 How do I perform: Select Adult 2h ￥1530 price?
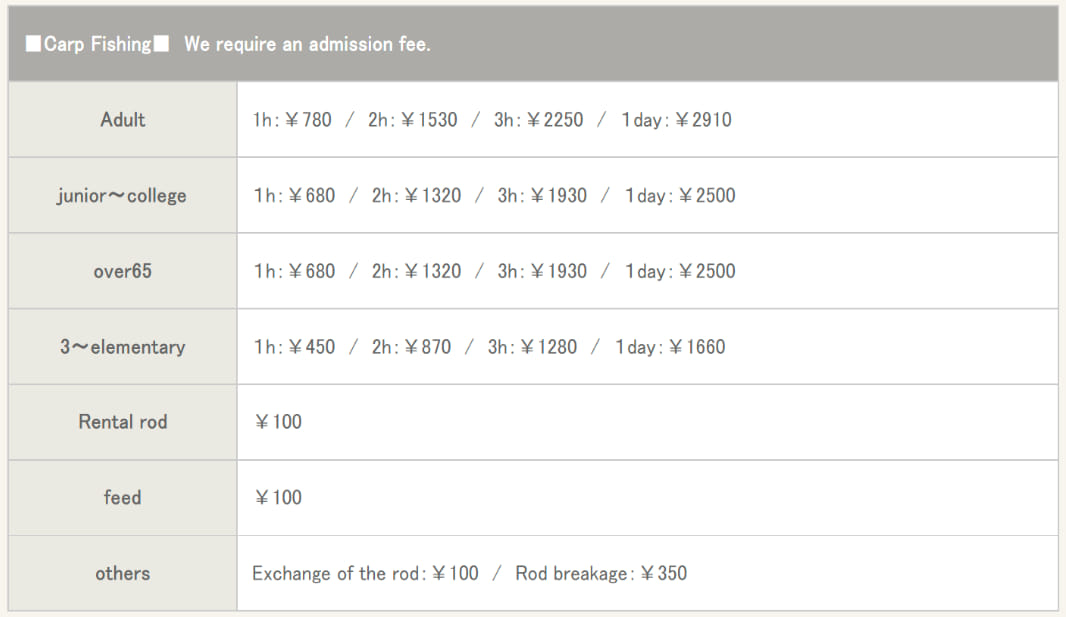(x=413, y=120)
